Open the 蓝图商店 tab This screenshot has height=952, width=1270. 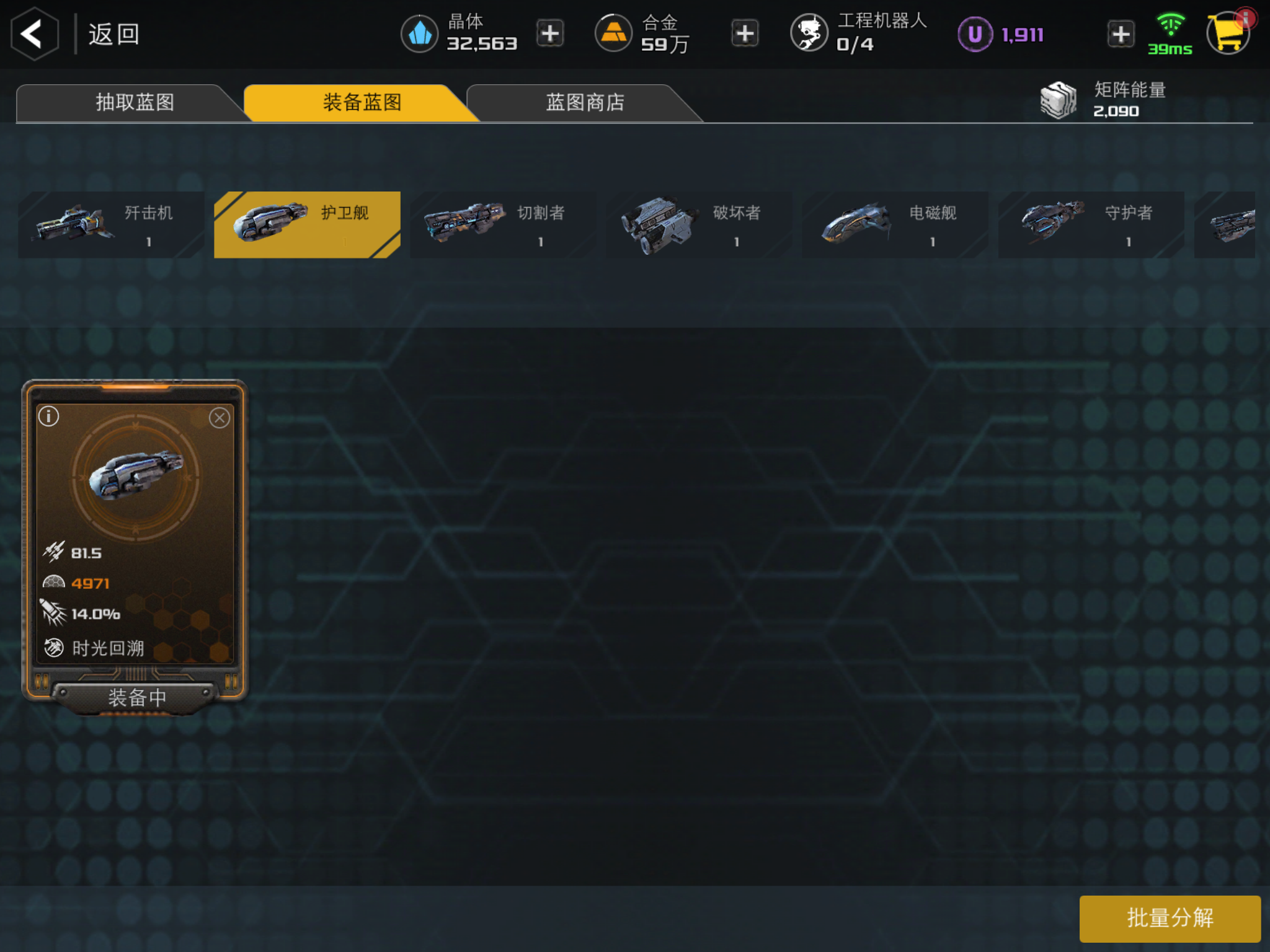pos(585,102)
